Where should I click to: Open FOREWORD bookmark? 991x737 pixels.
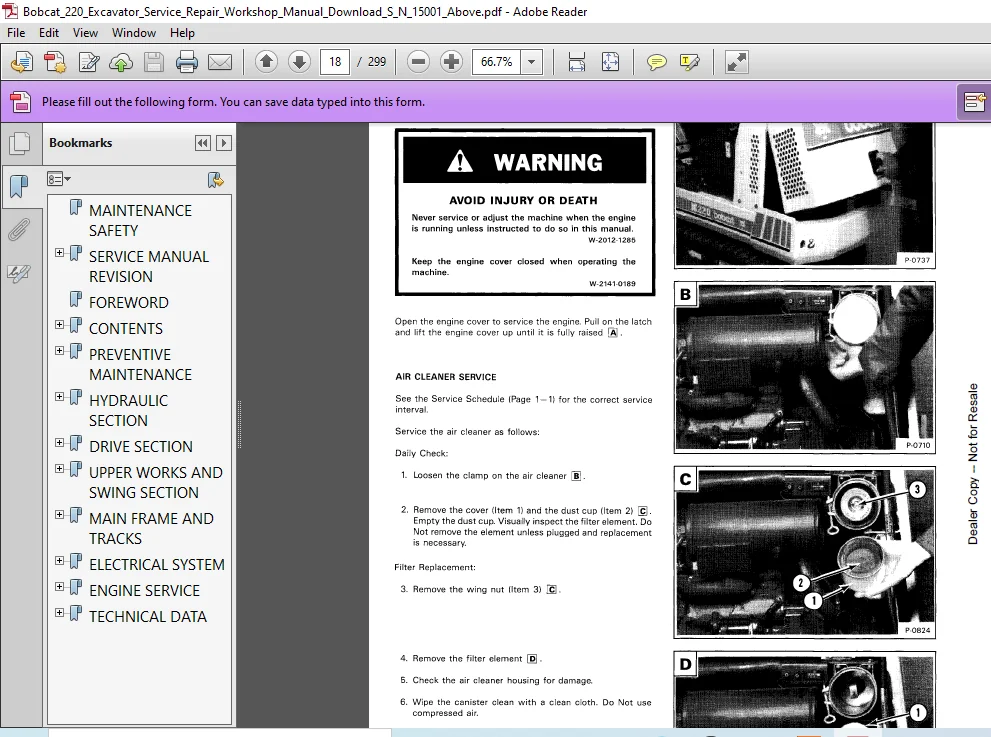129,303
